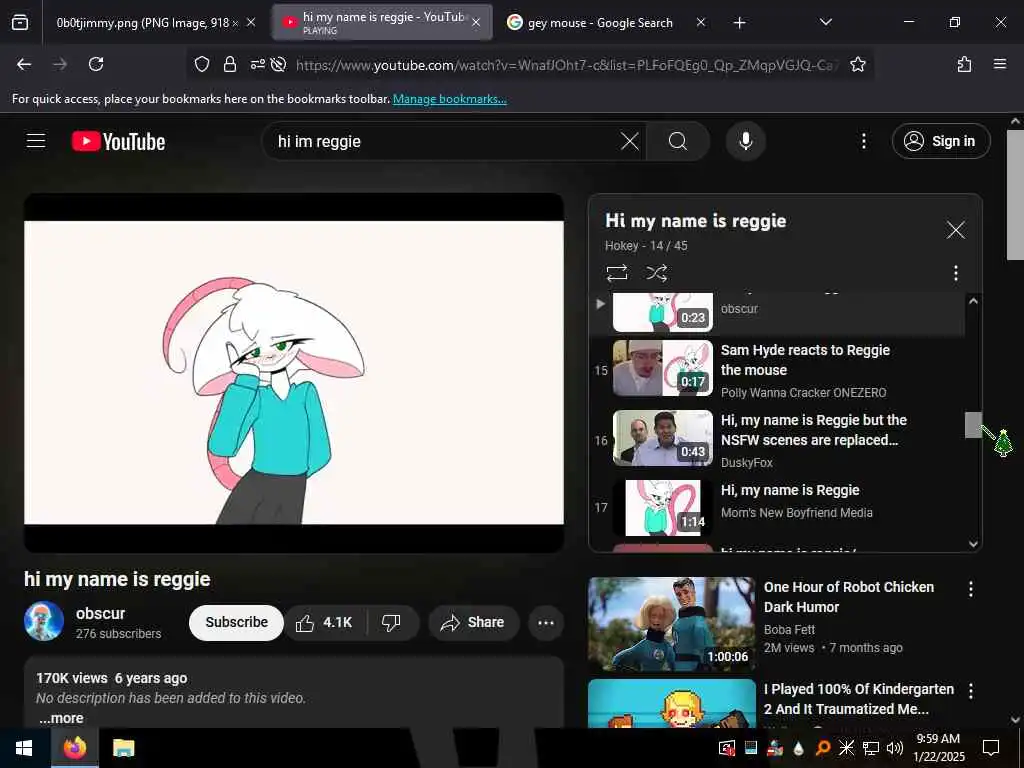Close the Hi my name is reggie playlist panel
The image size is (1024, 768).
[955, 230]
